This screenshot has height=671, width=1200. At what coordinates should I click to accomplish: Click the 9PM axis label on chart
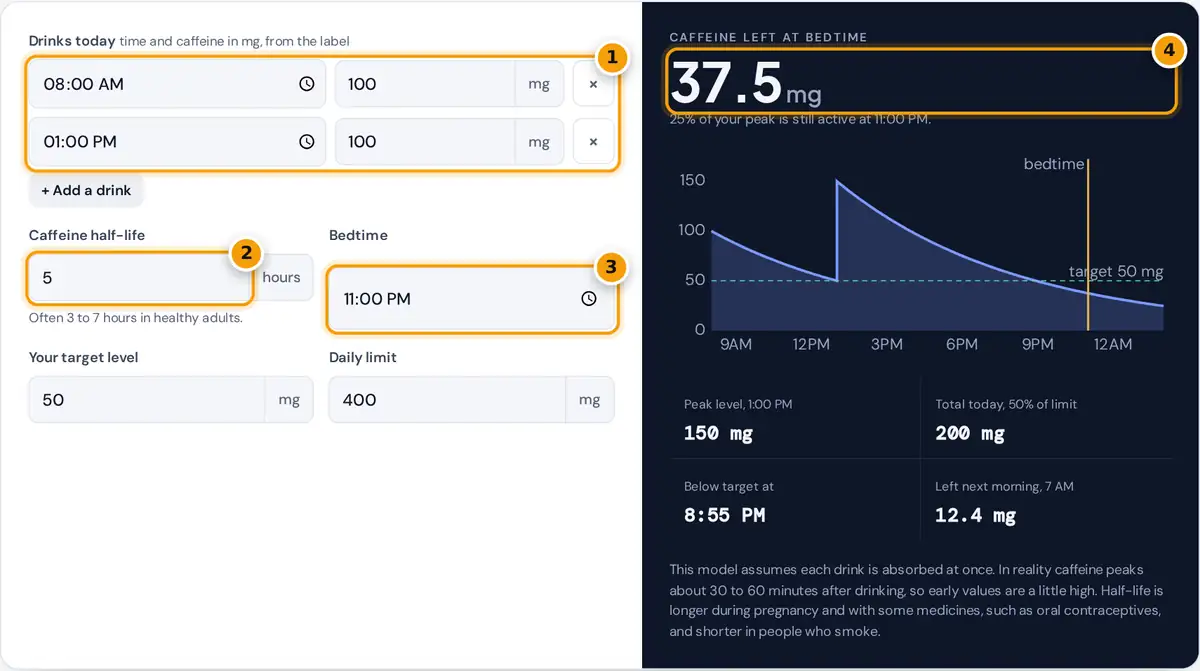[1037, 344]
